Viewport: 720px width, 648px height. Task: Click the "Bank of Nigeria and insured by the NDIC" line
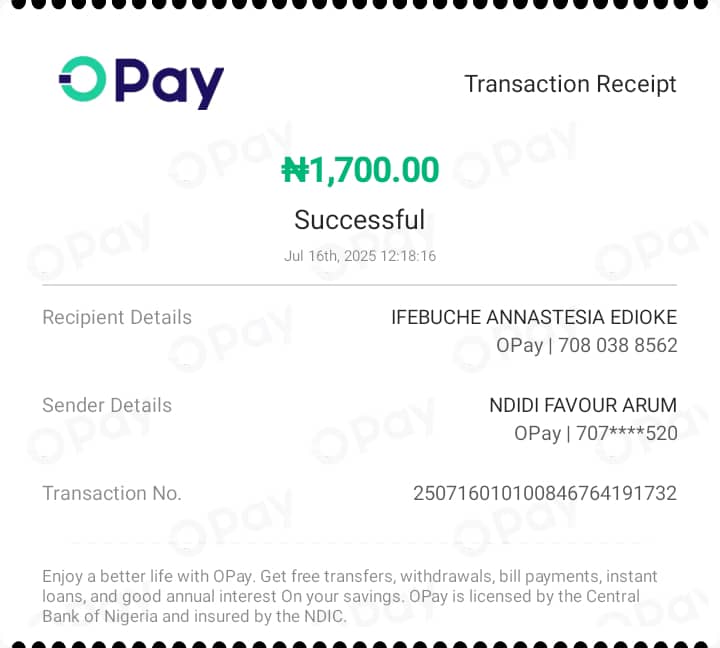(194, 616)
